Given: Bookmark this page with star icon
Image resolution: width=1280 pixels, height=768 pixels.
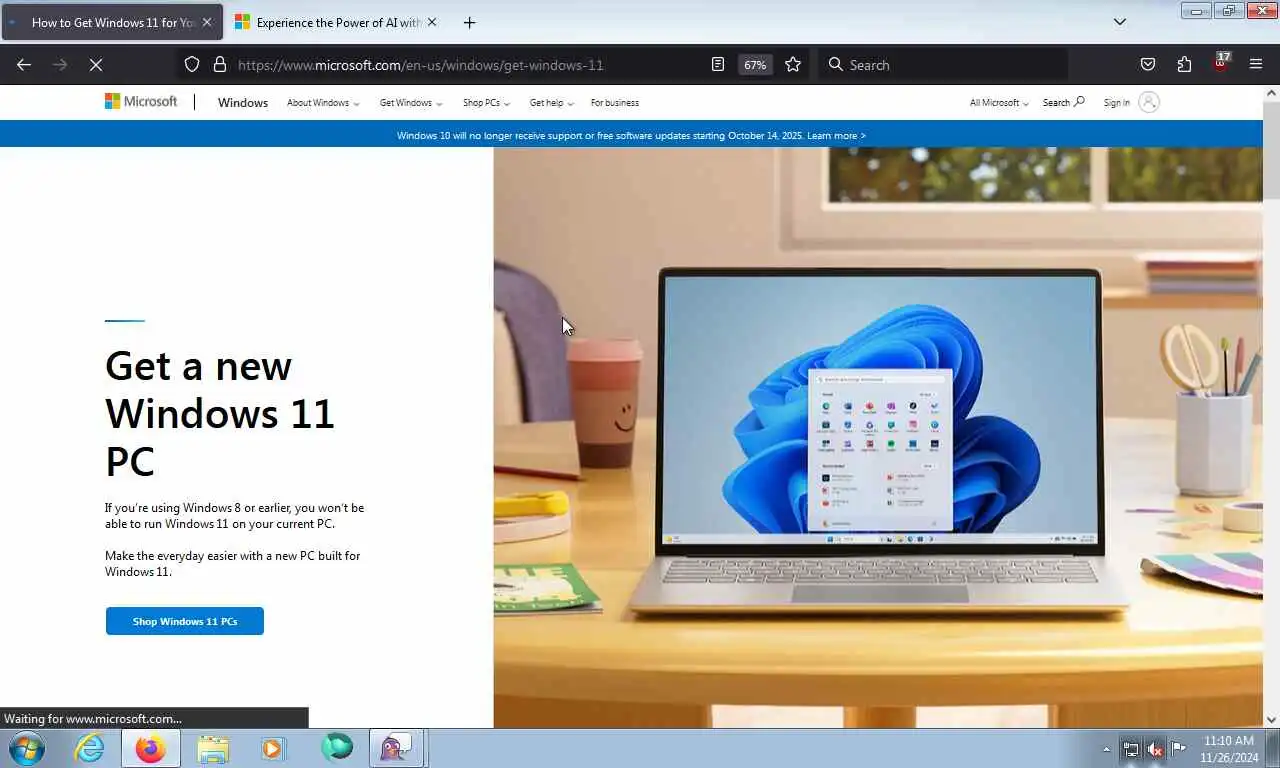Looking at the screenshot, I should tap(793, 65).
